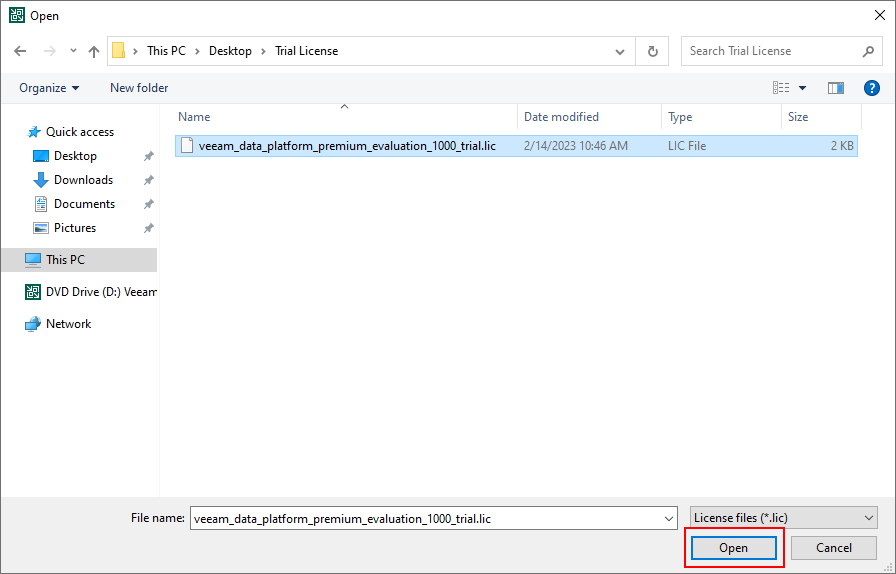The height and width of the screenshot is (574, 896).
Task: Open the Organize menu
Action: pyautogui.click(x=49, y=88)
